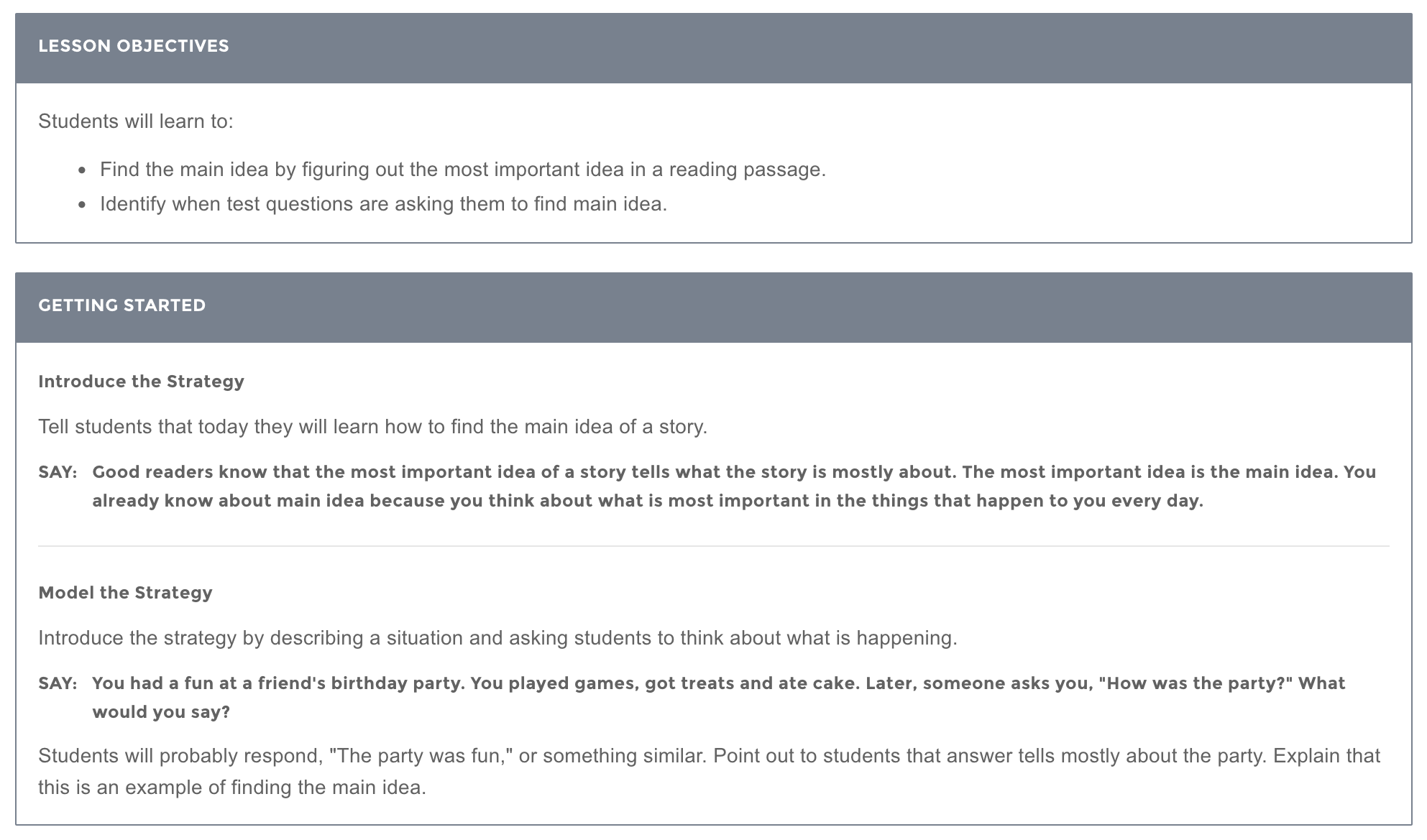This screenshot has height=840, width=1427.
Task: Click the "Tell students that today" sentence
Action: [x=372, y=427]
